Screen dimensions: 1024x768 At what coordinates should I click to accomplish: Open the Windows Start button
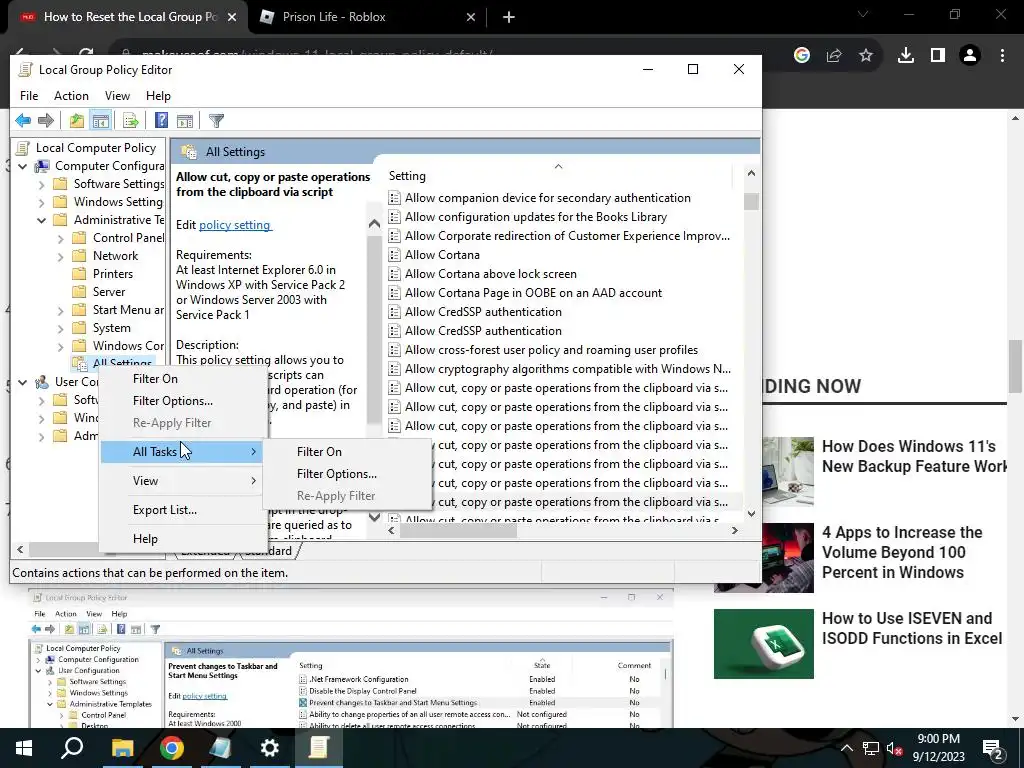point(24,748)
